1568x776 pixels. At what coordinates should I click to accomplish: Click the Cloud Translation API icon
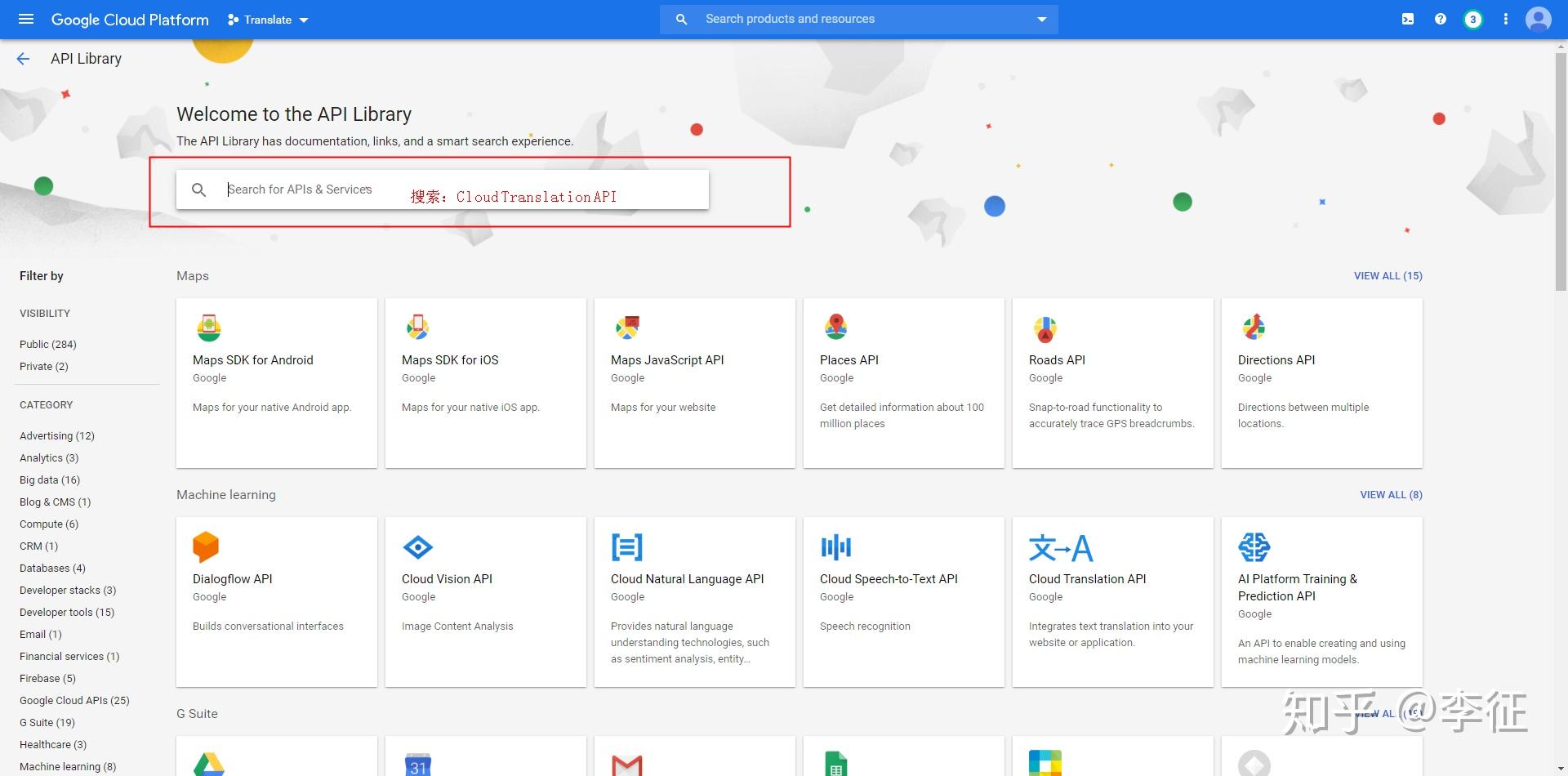pyautogui.click(x=1060, y=548)
